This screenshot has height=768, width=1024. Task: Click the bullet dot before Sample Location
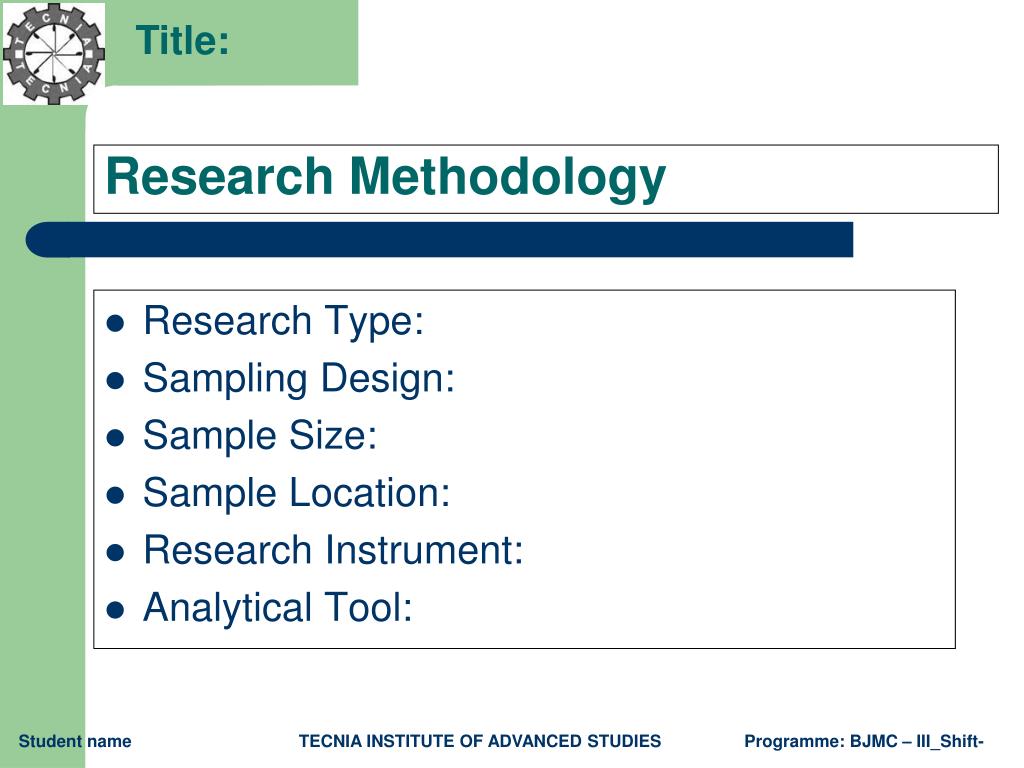point(115,495)
